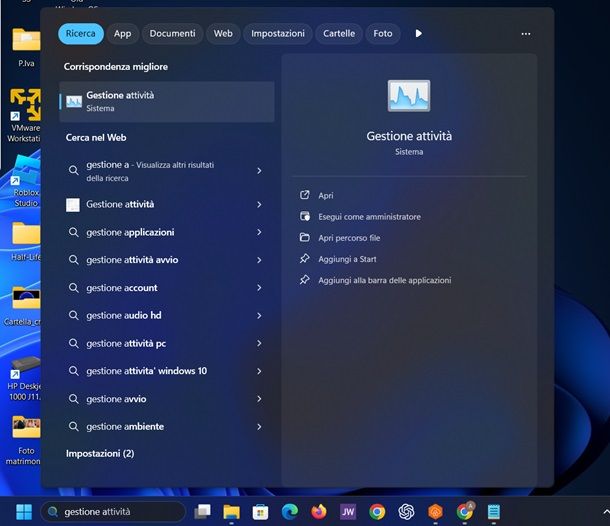Select 'gestione a - Visualizza altri risultati'
The width and height of the screenshot is (610, 526).
coord(167,171)
